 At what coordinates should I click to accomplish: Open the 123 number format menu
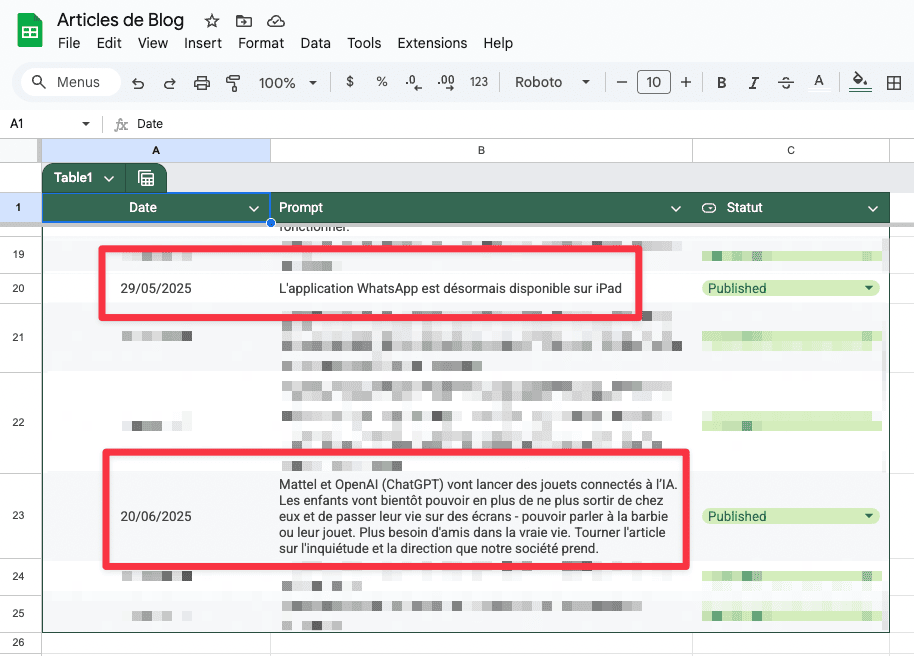coord(479,82)
